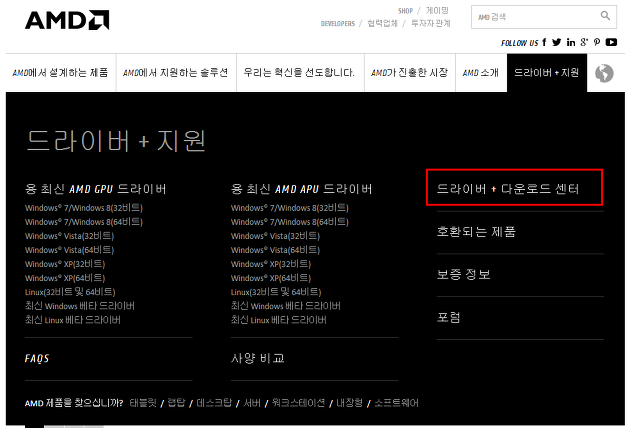Select the 드라이버 + 지원 tab

tap(547, 72)
